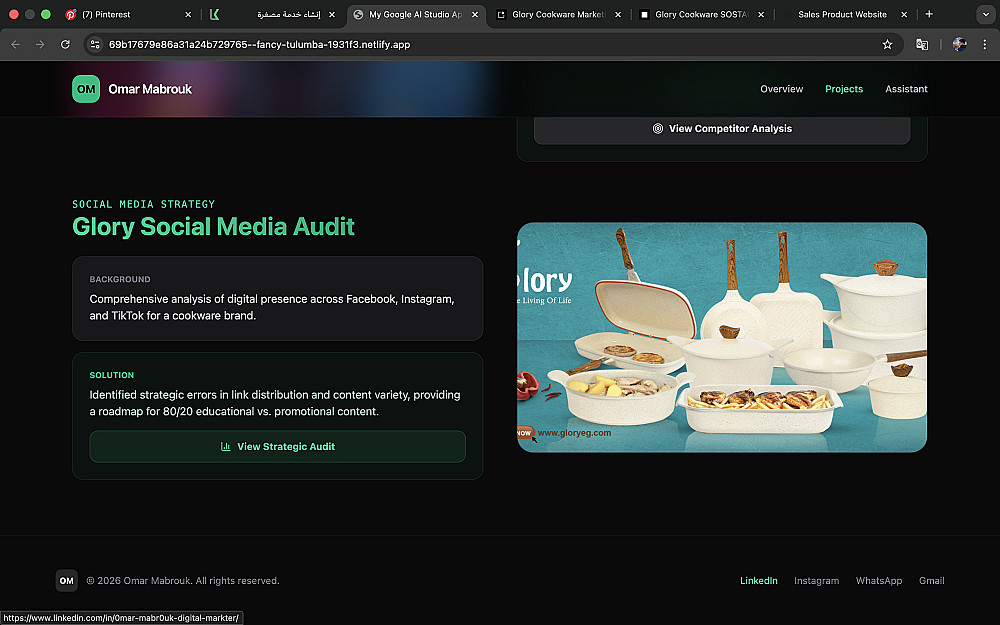
Task: Click the copyright text in footer
Action: [183, 581]
